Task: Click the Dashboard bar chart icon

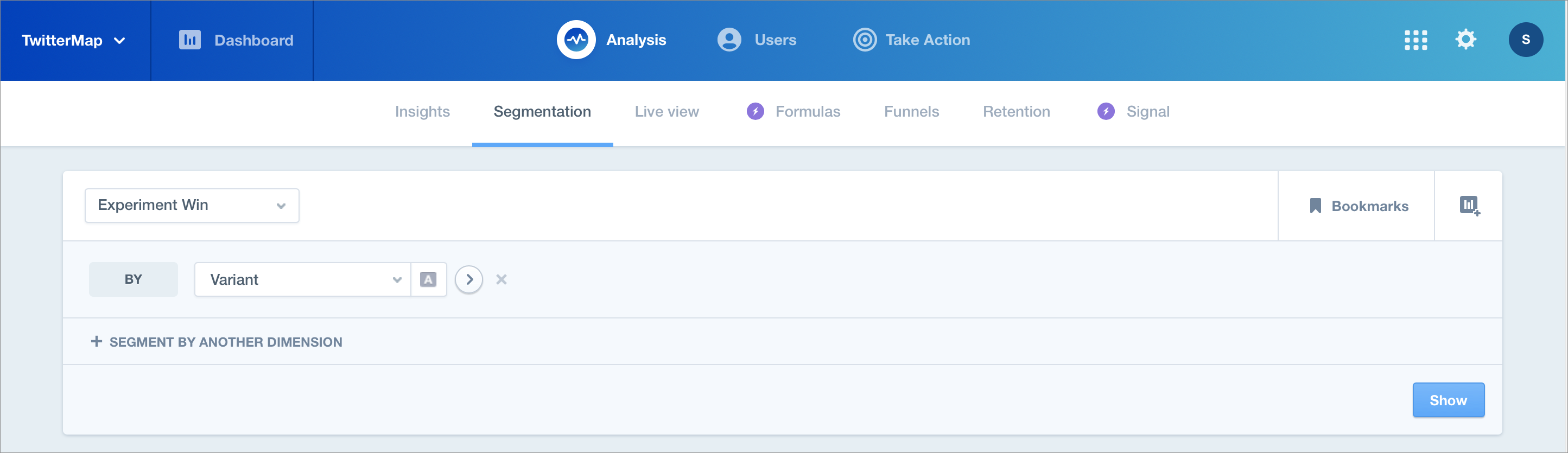Action: [x=189, y=40]
